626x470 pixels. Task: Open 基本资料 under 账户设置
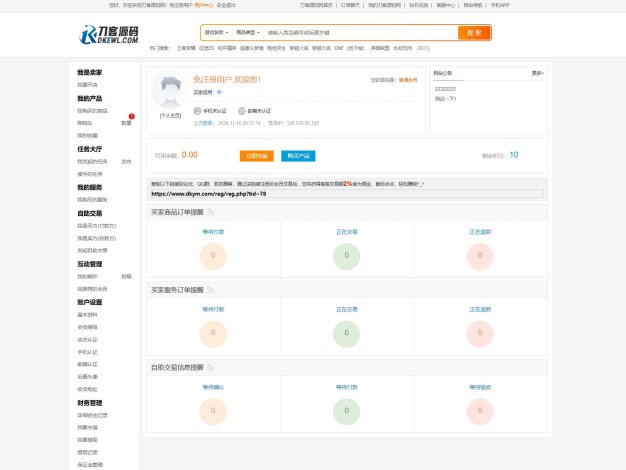(x=87, y=315)
